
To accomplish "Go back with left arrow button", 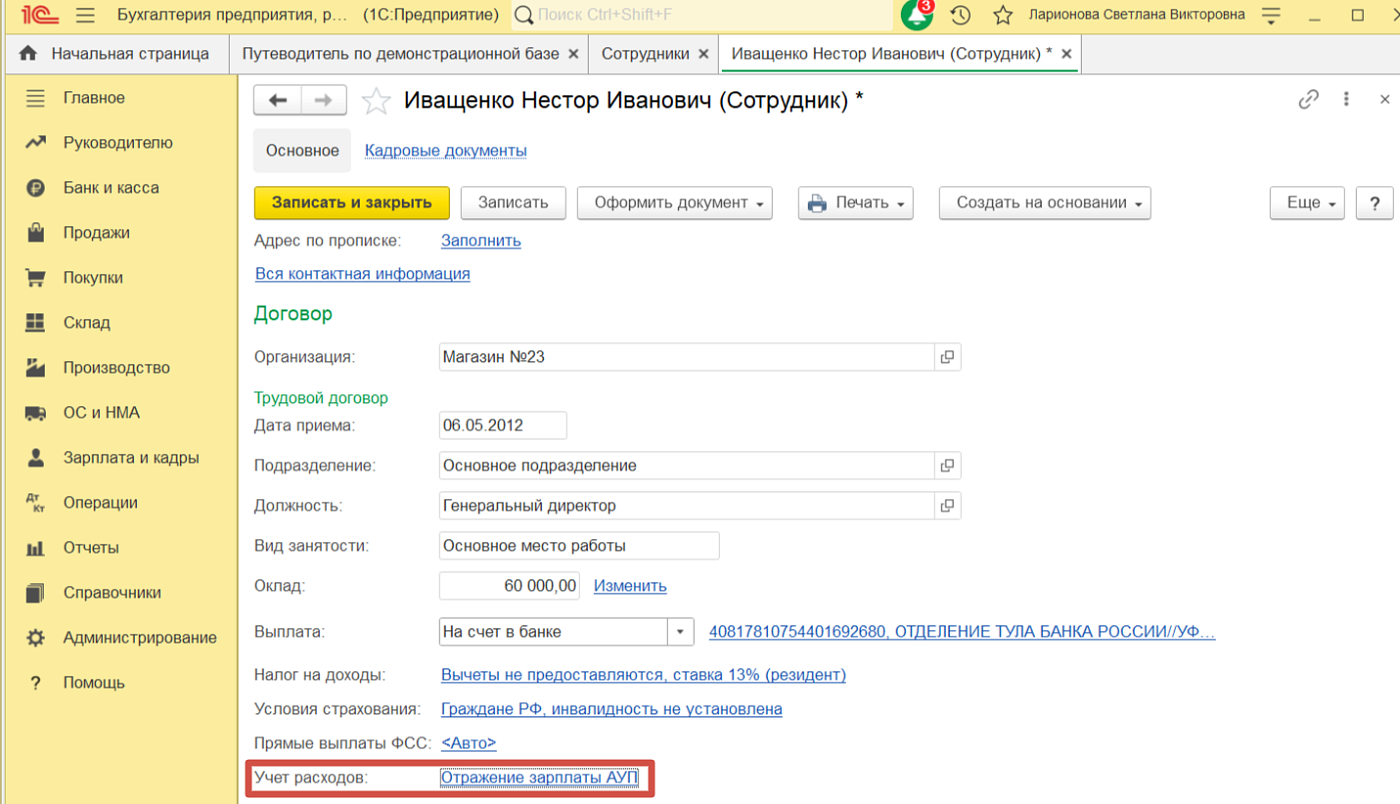I will (278, 100).
